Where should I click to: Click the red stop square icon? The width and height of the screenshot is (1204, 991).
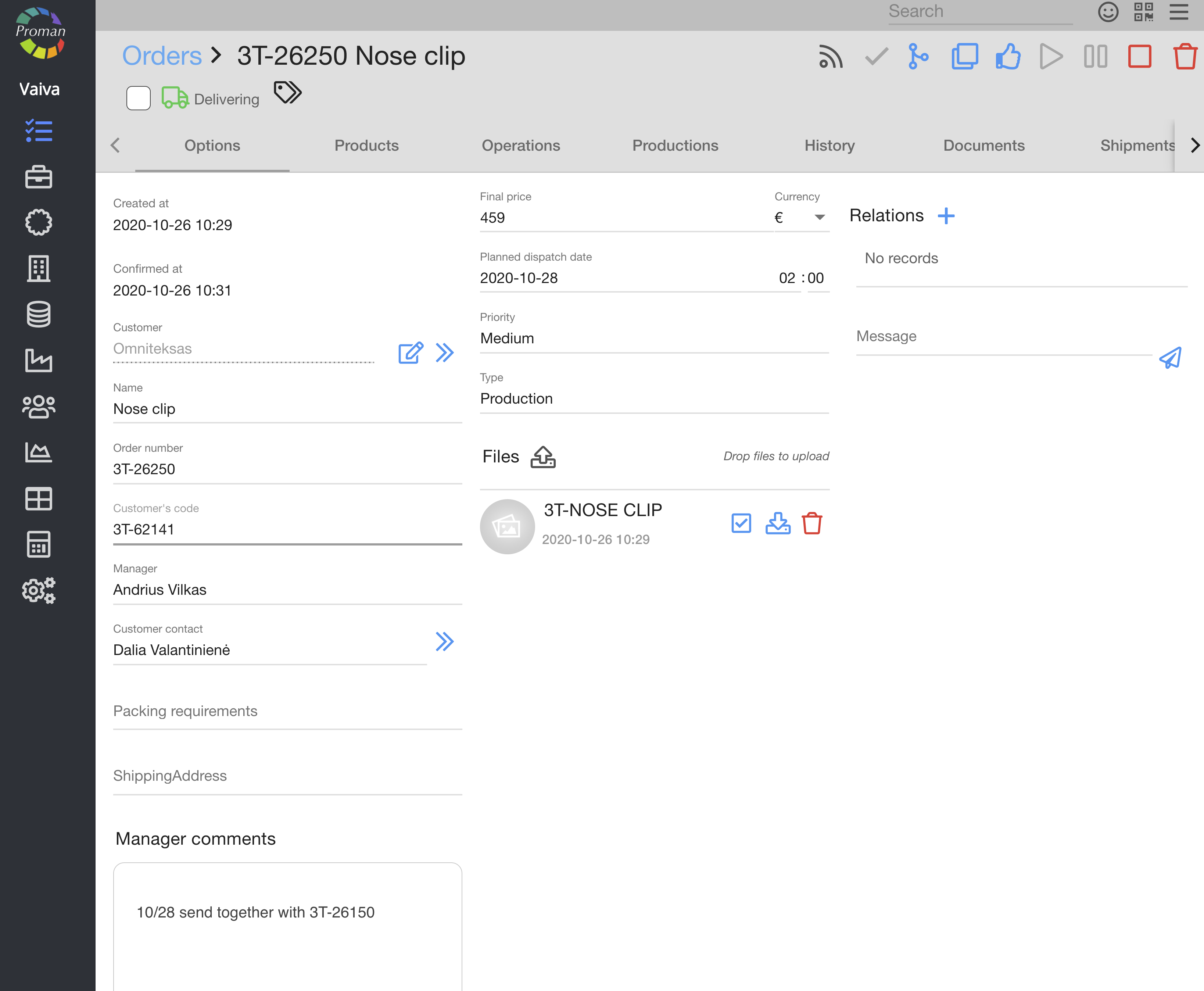(x=1140, y=57)
